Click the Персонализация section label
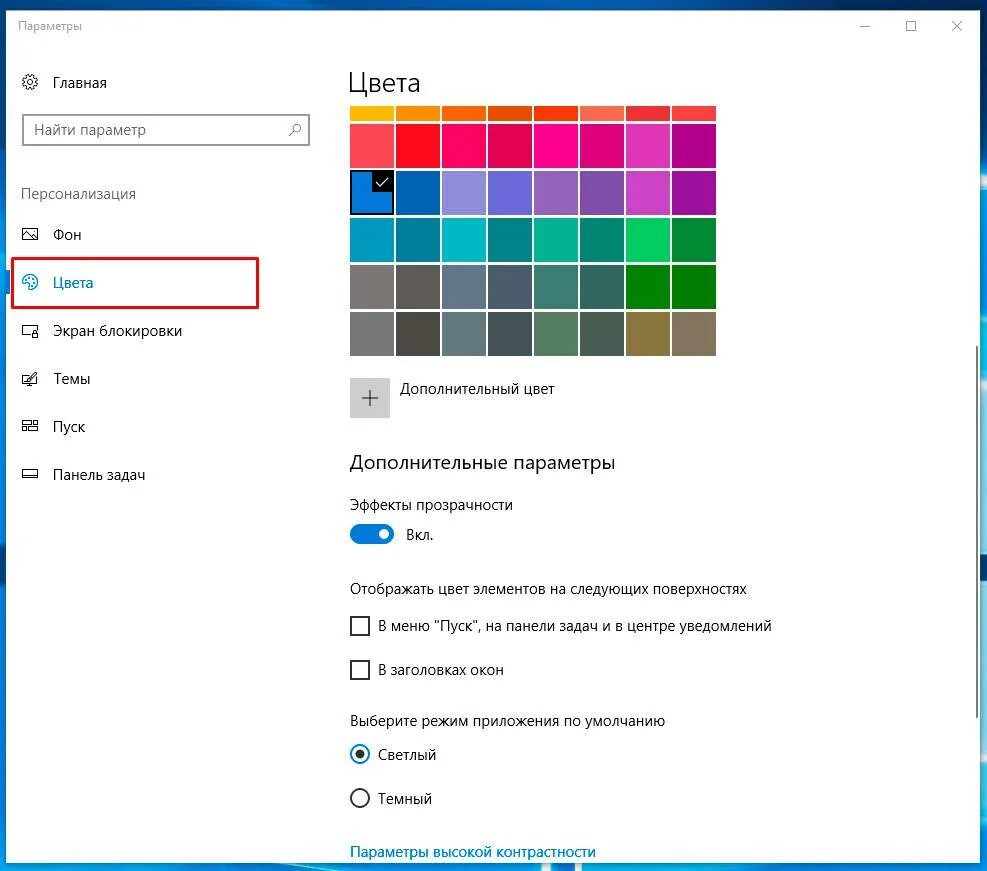Image resolution: width=987 pixels, height=871 pixels. pyautogui.click(x=78, y=194)
